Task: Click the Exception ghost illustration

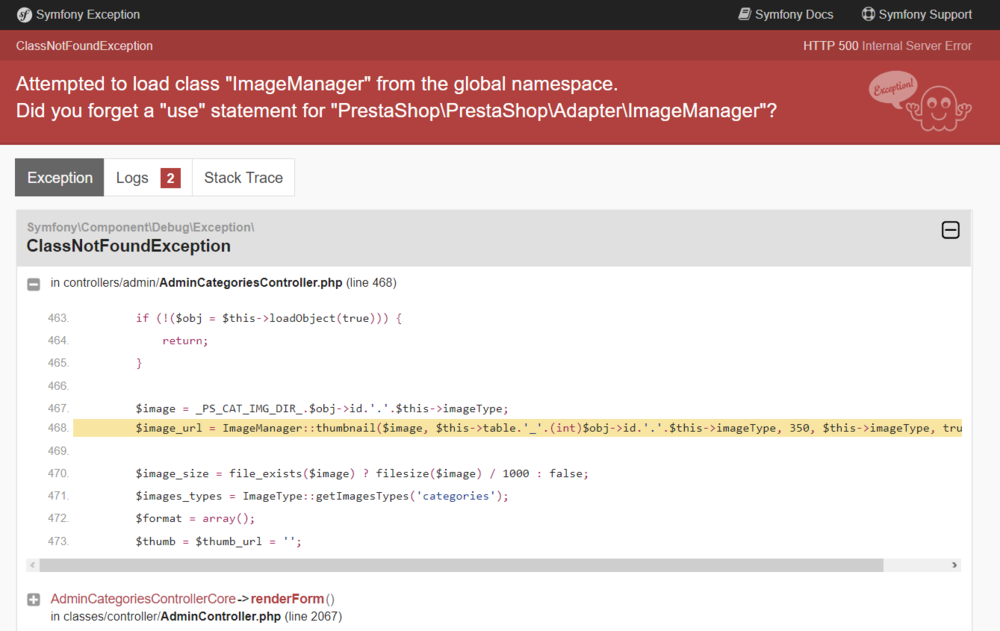Action: (x=920, y=101)
